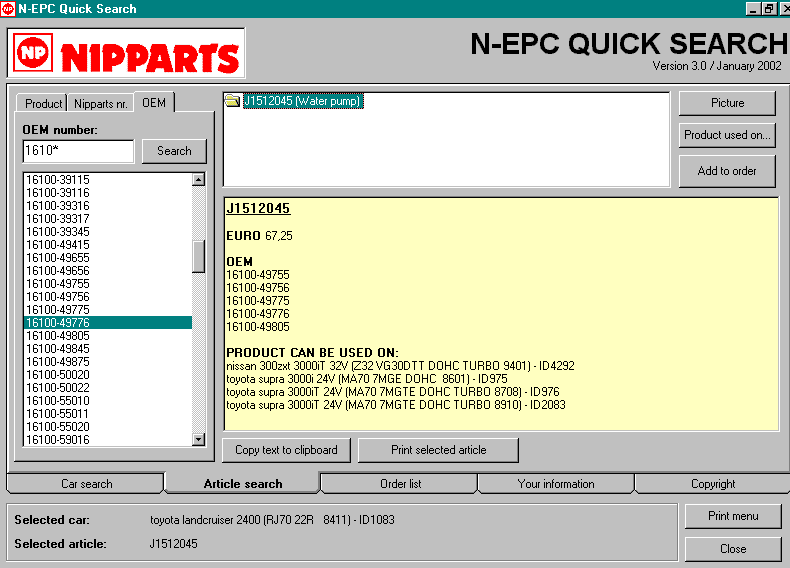Click the Search button
This screenshot has width=790, height=568.
click(174, 151)
